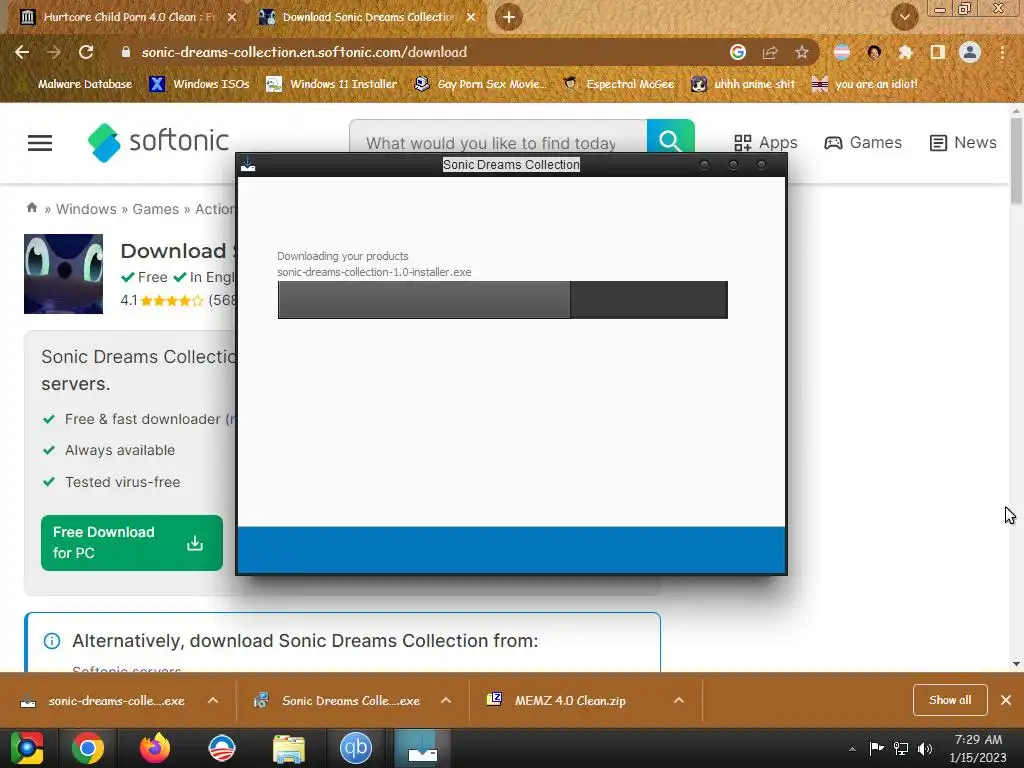Open the uhhh anime shit bookmark

[744, 84]
